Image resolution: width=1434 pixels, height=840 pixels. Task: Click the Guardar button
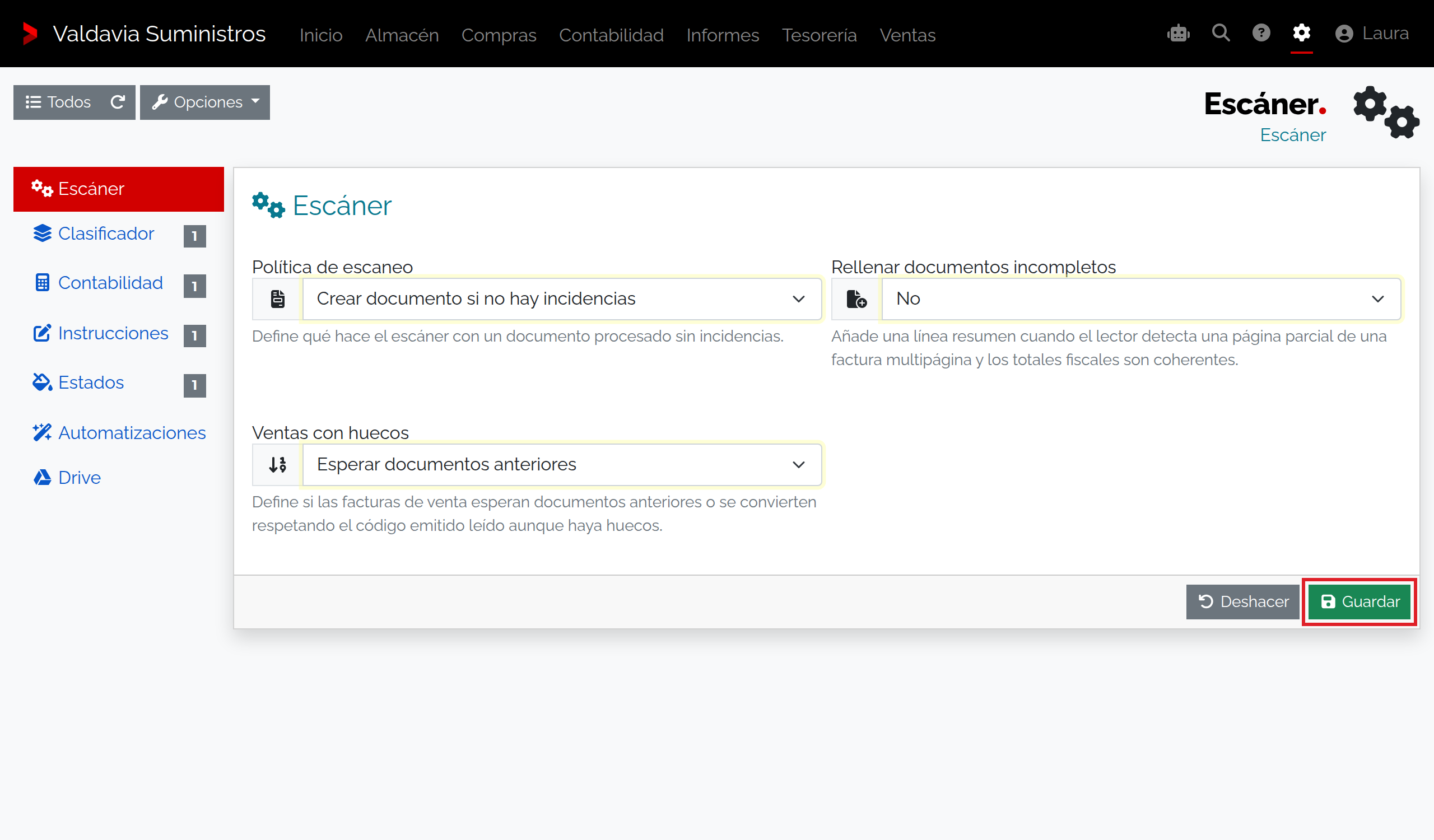[1359, 601]
